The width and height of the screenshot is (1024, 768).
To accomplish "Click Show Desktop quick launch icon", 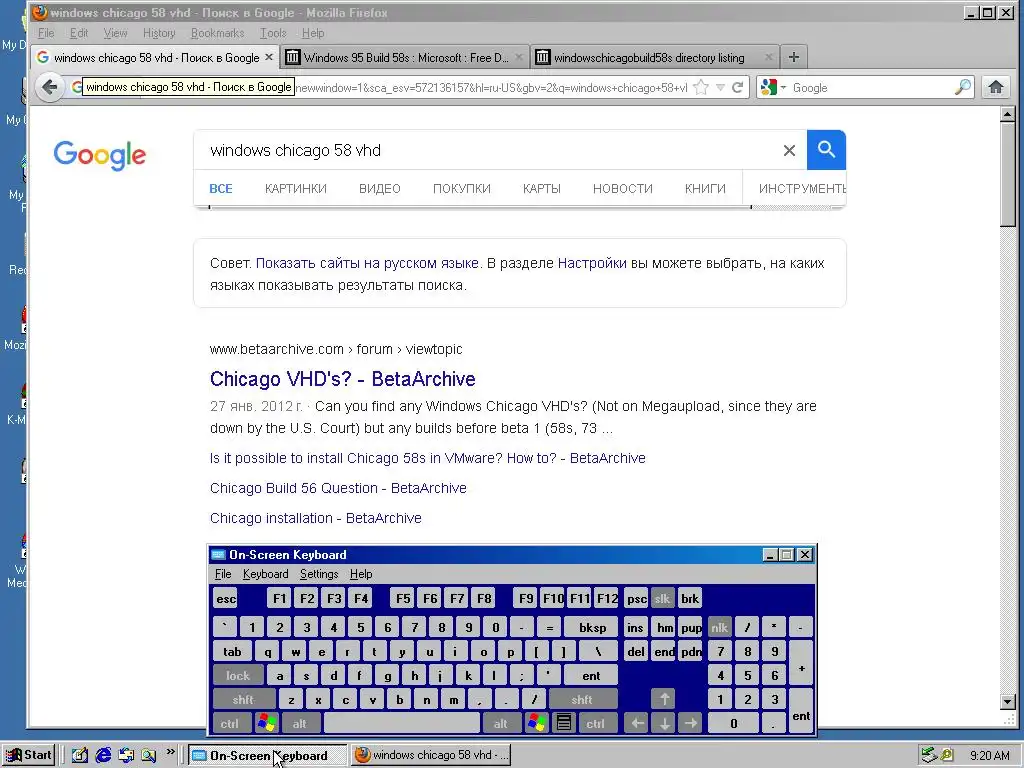I will 80,755.
